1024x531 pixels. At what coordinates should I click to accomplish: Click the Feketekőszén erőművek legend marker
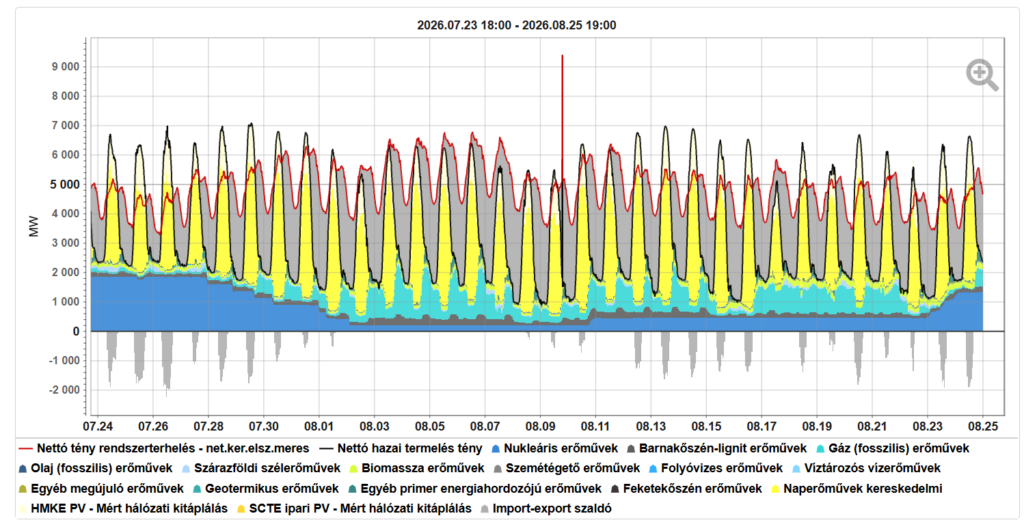point(615,489)
